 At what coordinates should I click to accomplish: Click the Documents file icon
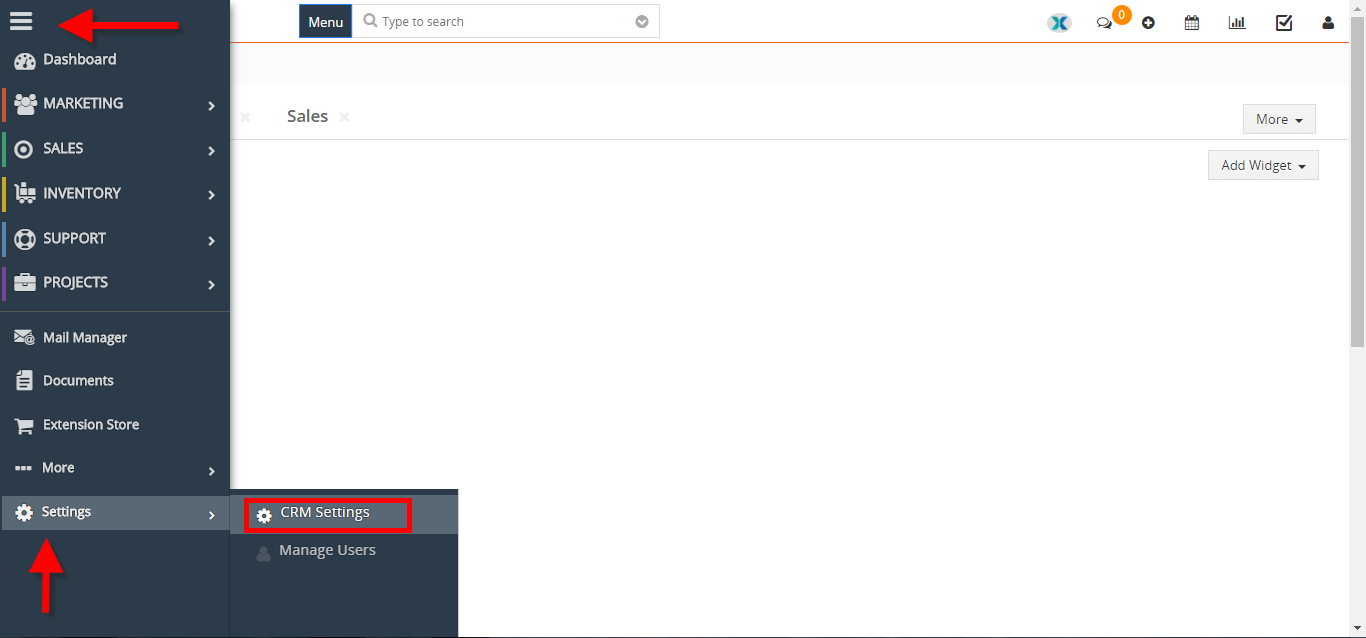point(25,381)
